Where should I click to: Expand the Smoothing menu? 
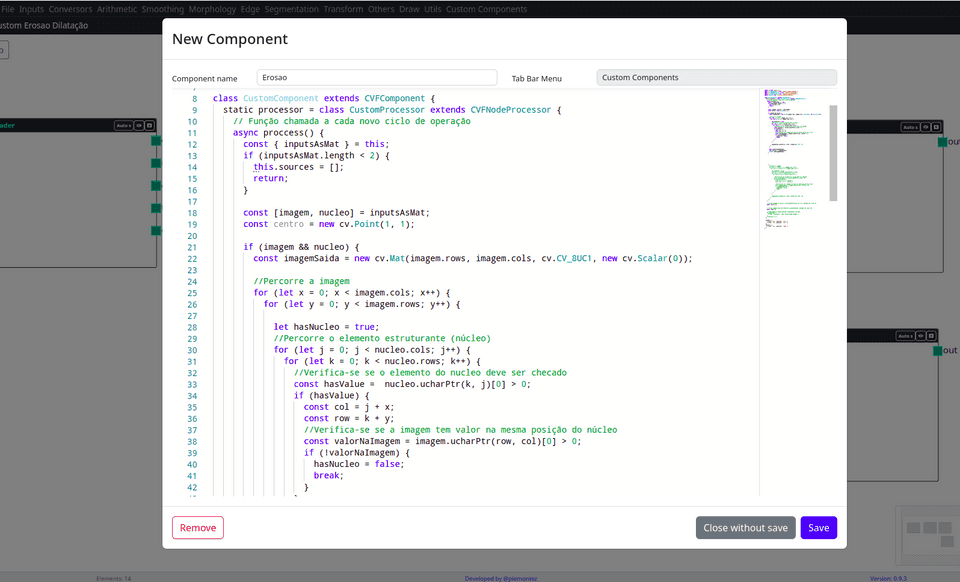coord(163,9)
